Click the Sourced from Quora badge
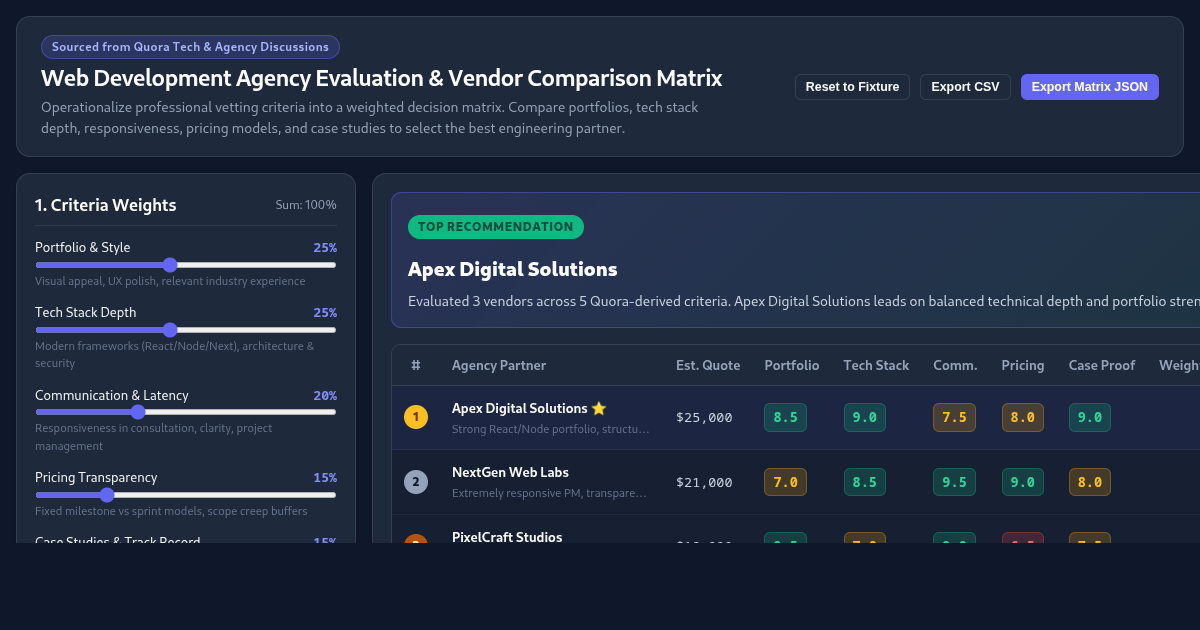 point(190,47)
